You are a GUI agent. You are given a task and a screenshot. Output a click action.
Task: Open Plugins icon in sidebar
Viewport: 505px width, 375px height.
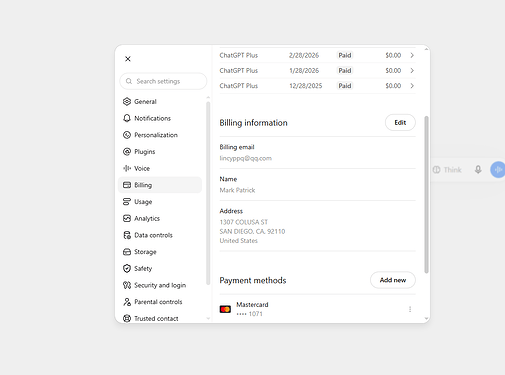pos(127,152)
